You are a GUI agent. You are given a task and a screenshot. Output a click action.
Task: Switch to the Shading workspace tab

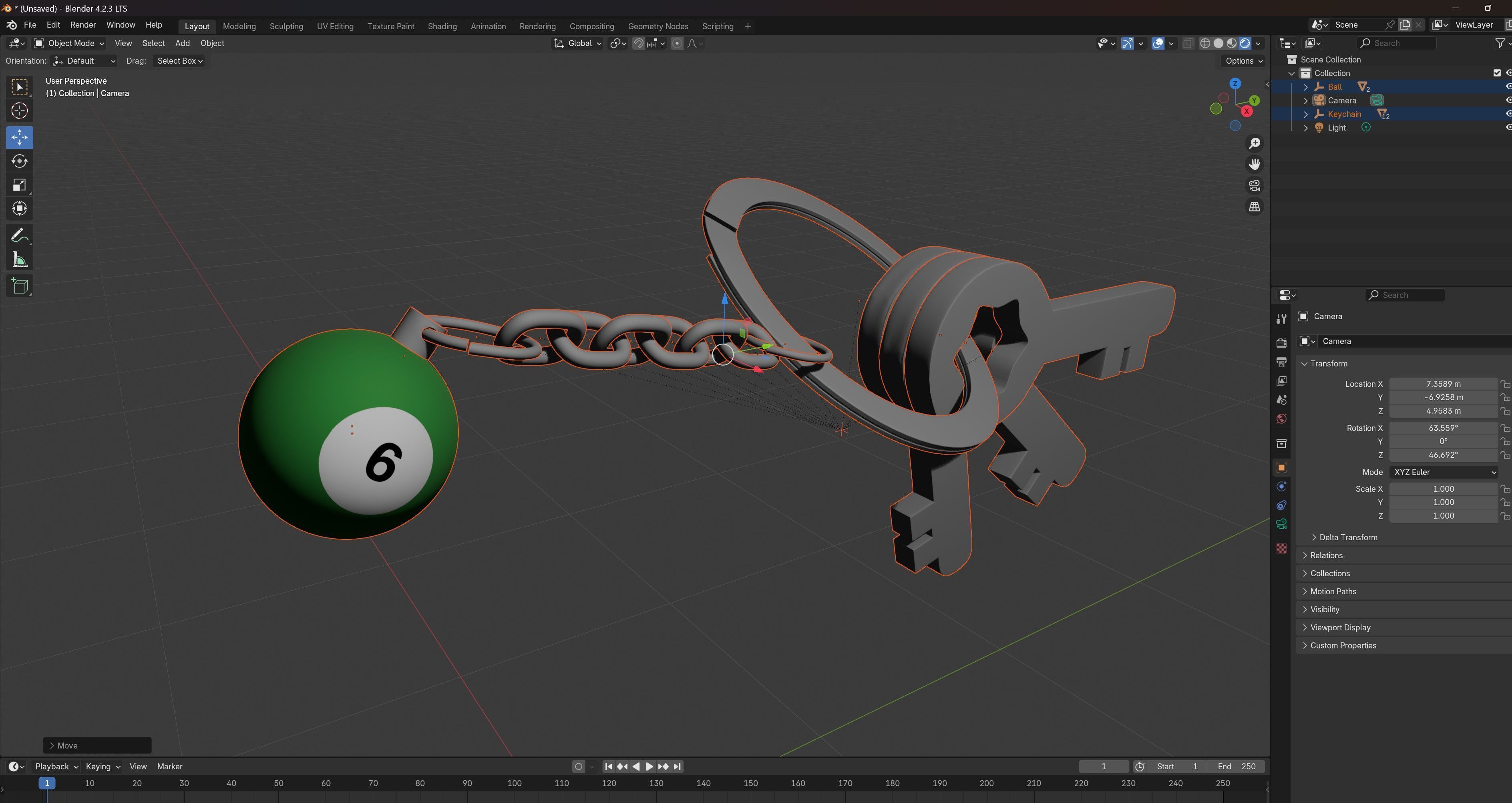click(x=442, y=26)
